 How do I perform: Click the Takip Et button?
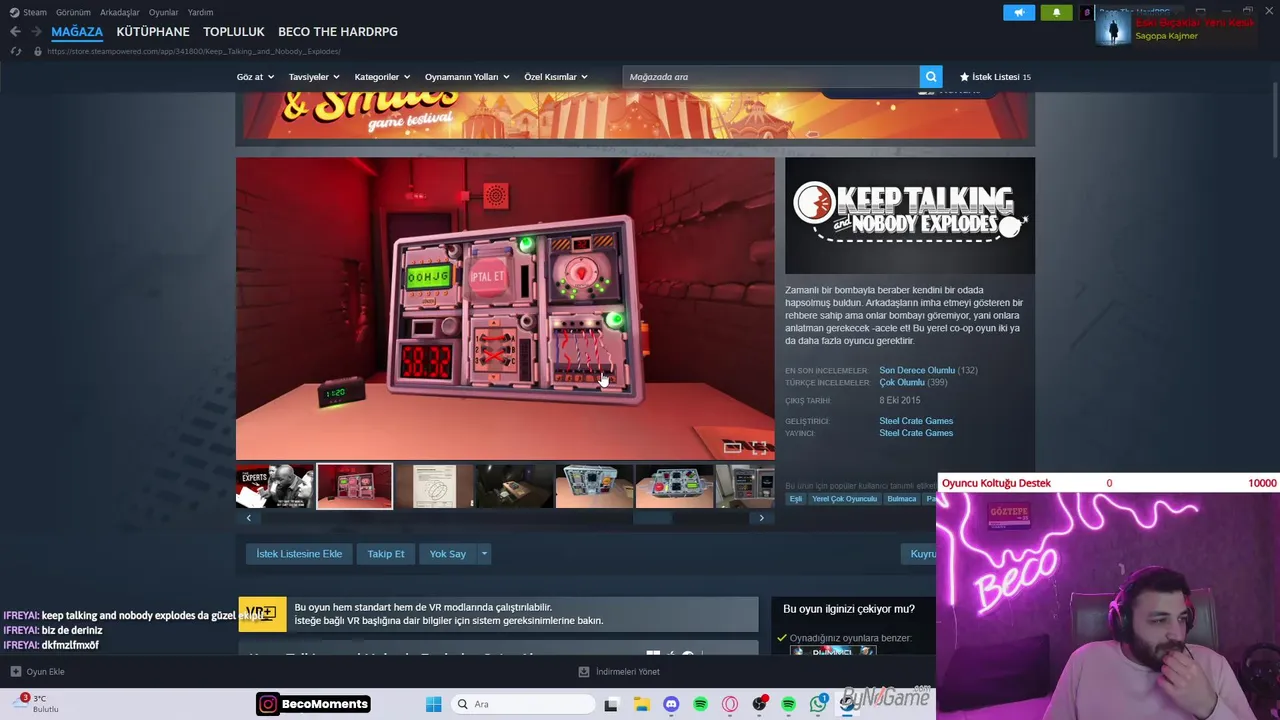pos(386,554)
